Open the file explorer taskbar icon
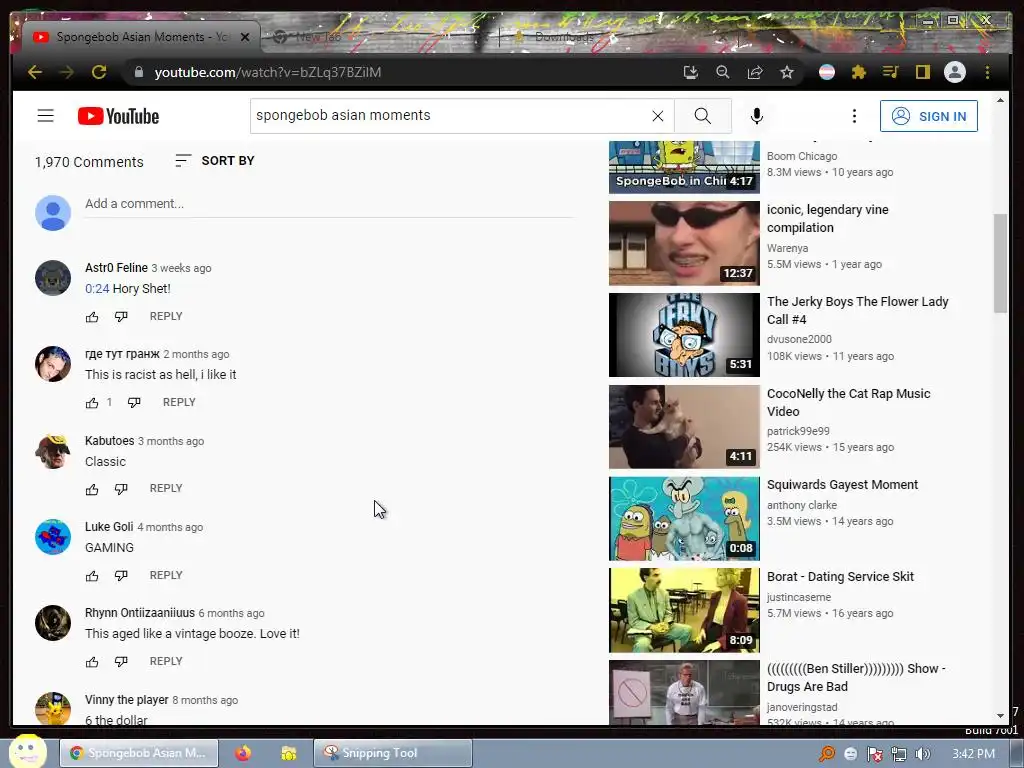This screenshot has width=1024, height=768. click(289, 753)
